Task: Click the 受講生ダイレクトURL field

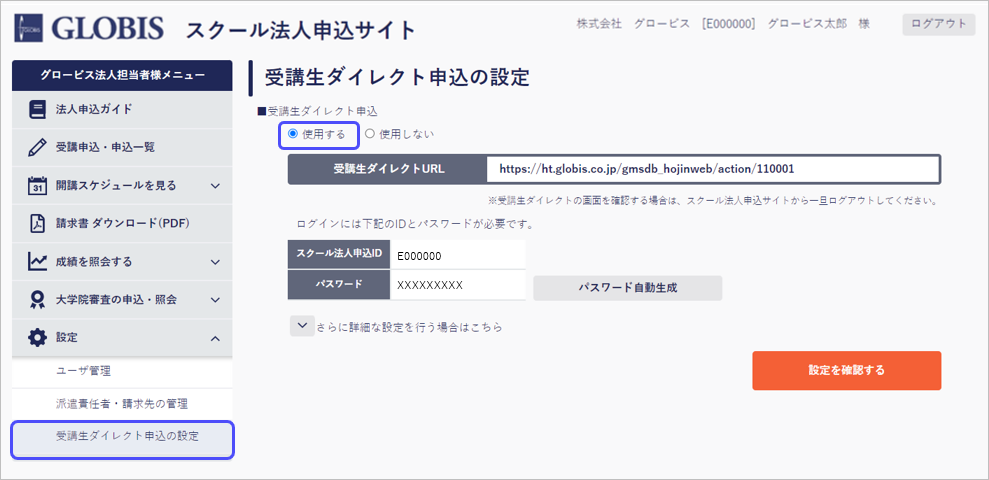Action: pos(713,169)
